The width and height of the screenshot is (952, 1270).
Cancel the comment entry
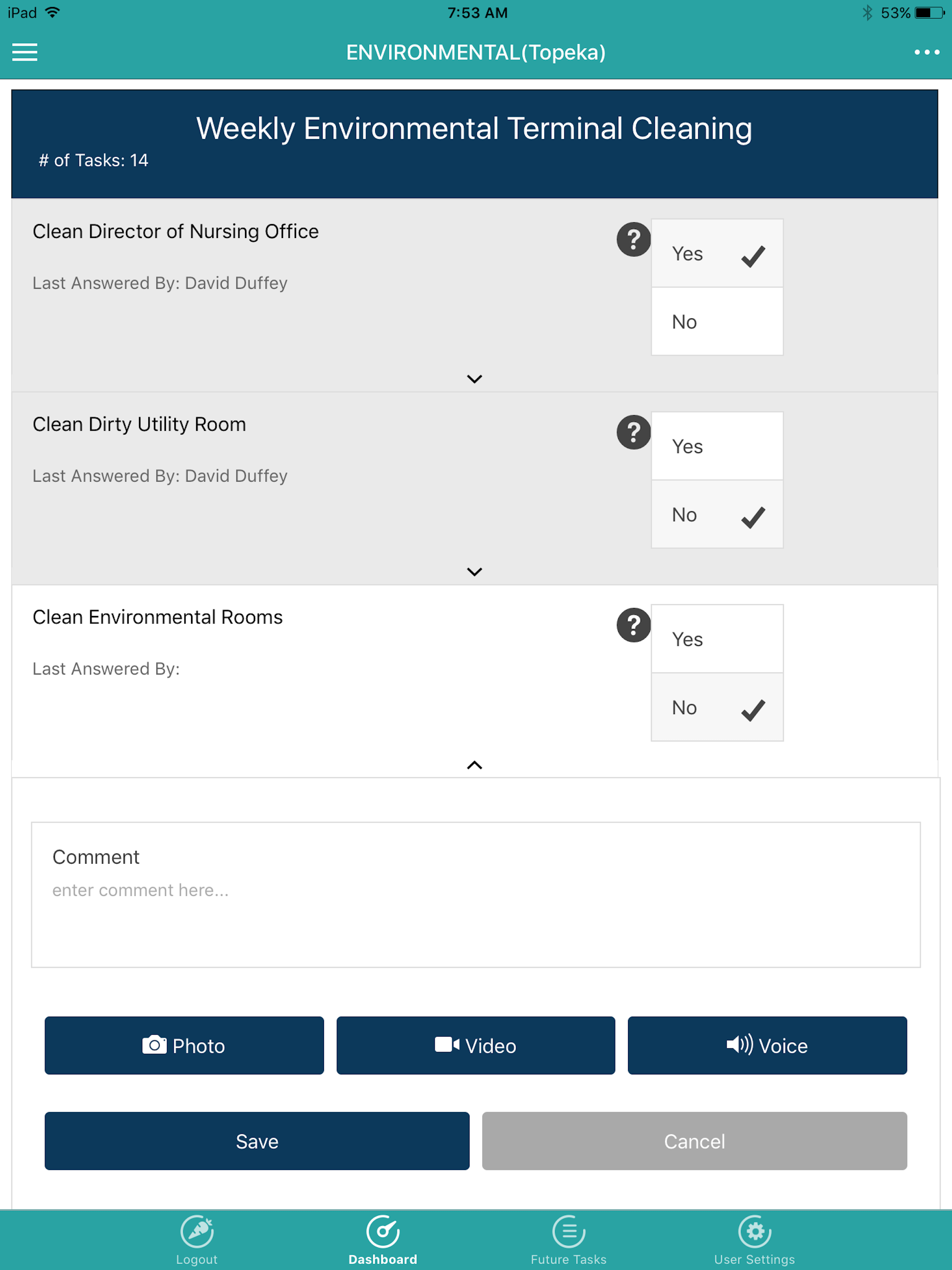click(x=695, y=1141)
